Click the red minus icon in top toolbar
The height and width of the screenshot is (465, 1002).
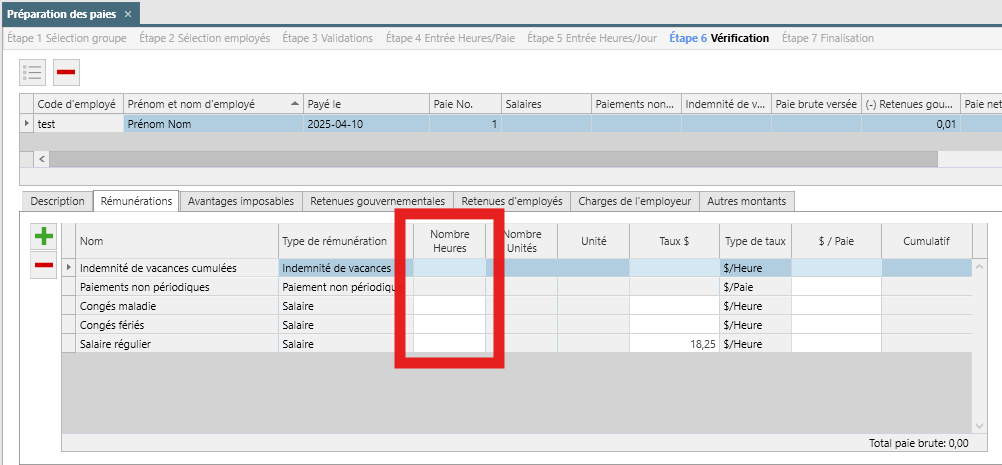66,72
